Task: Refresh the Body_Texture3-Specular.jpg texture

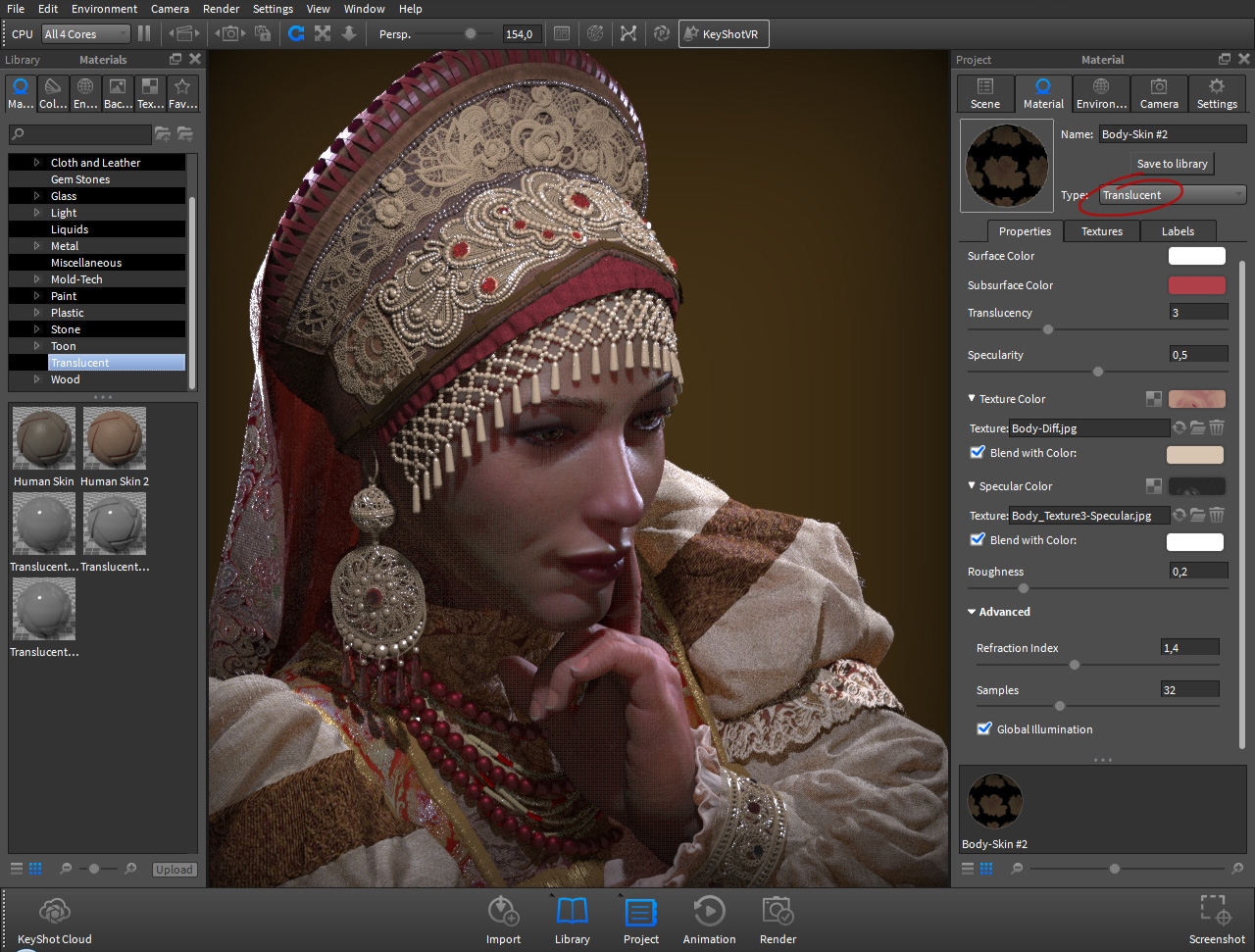Action: pyautogui.click(x=1180, y=515)
